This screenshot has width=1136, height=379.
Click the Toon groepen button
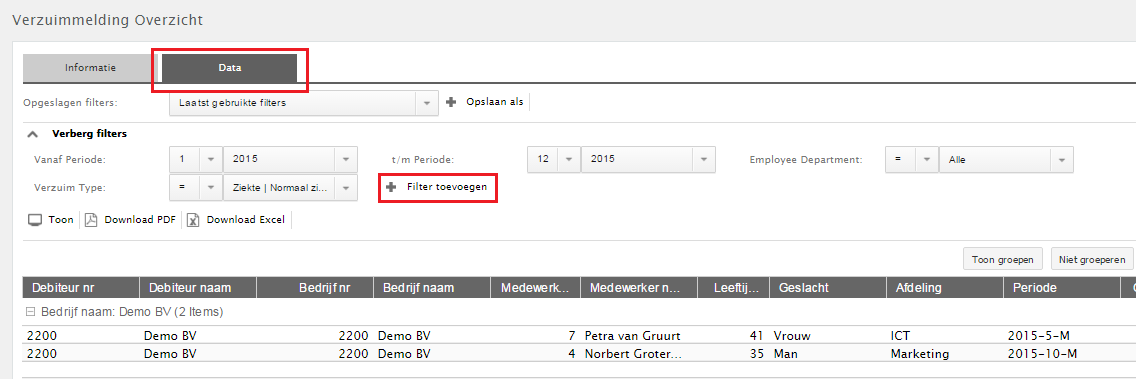click(x=1003, y=259)
